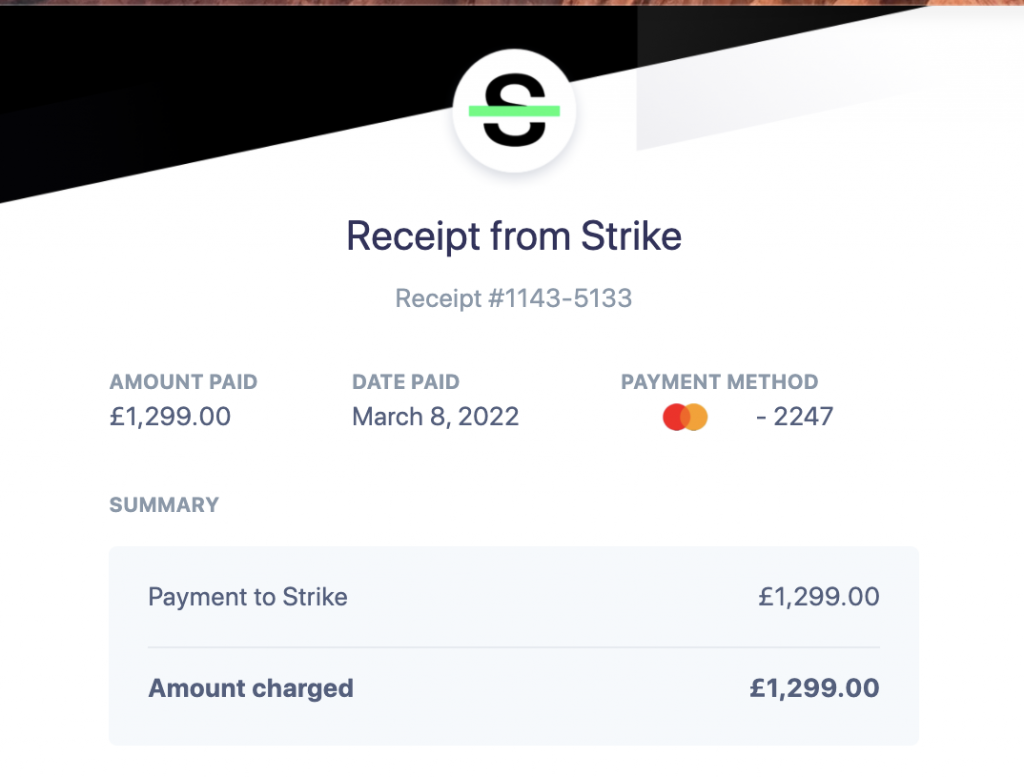This screenshot has height=778, width=1024.
Task: Click the SUMMARY section label
Action: [x=164, y=505]
